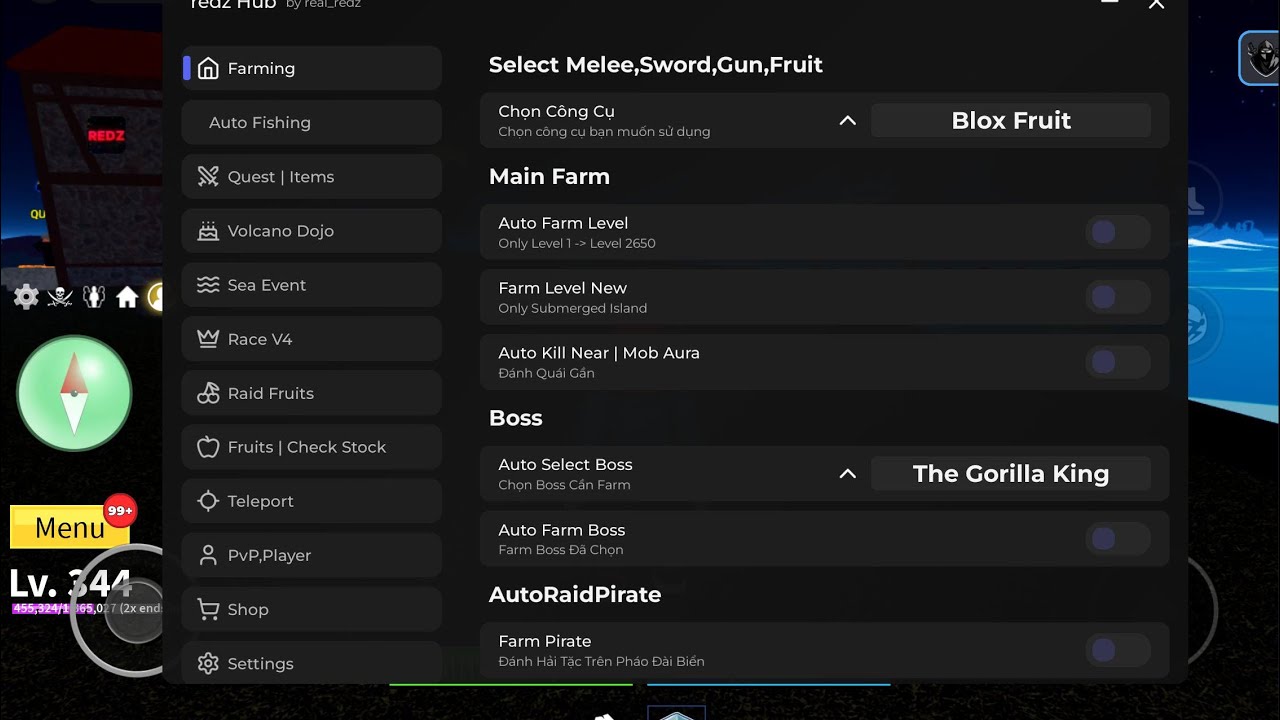
Task: Select the Sea Event tab
Action: coord(312,284)
